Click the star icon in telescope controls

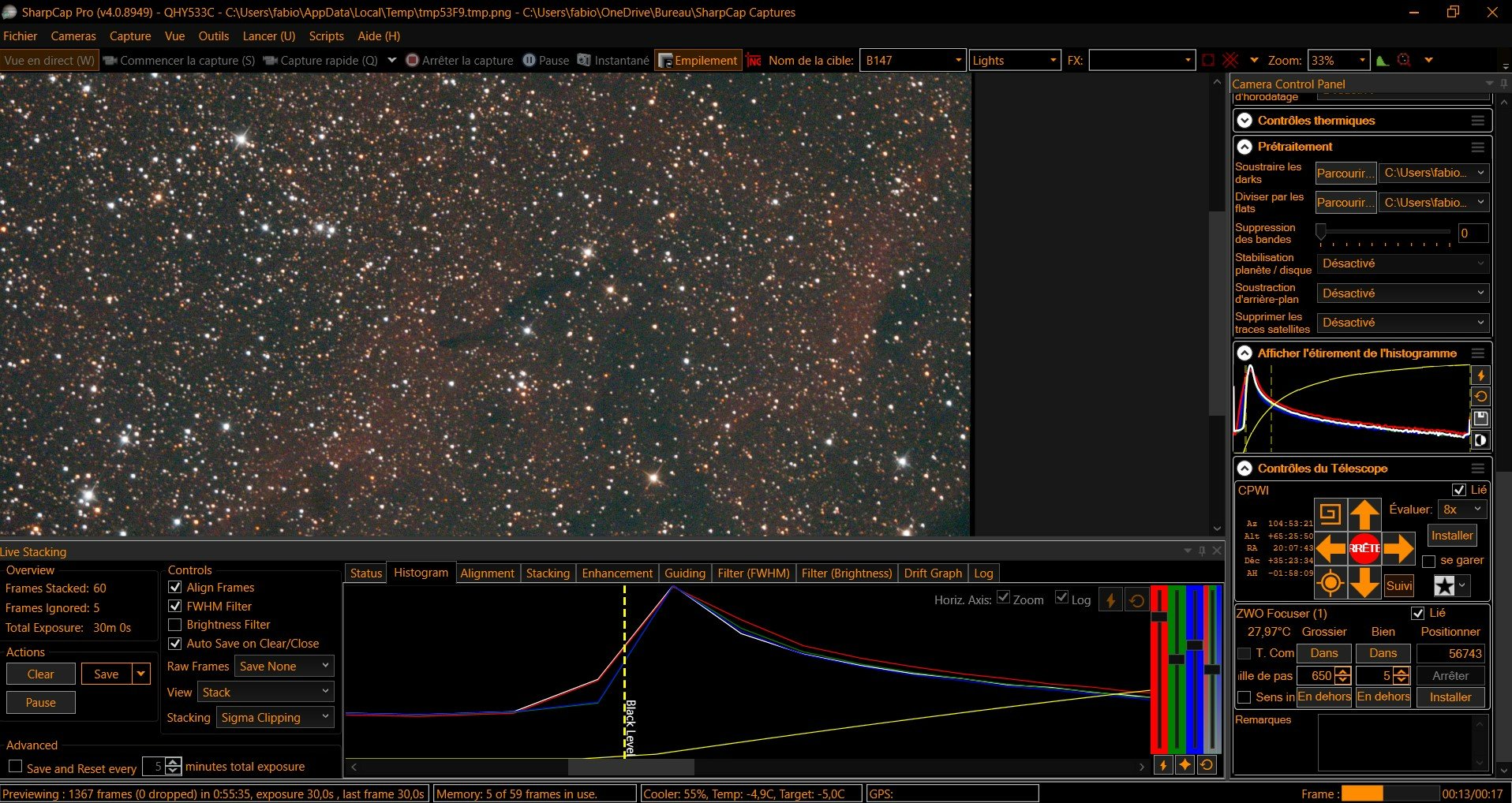pyautogui.click(x=1444, y=585)
